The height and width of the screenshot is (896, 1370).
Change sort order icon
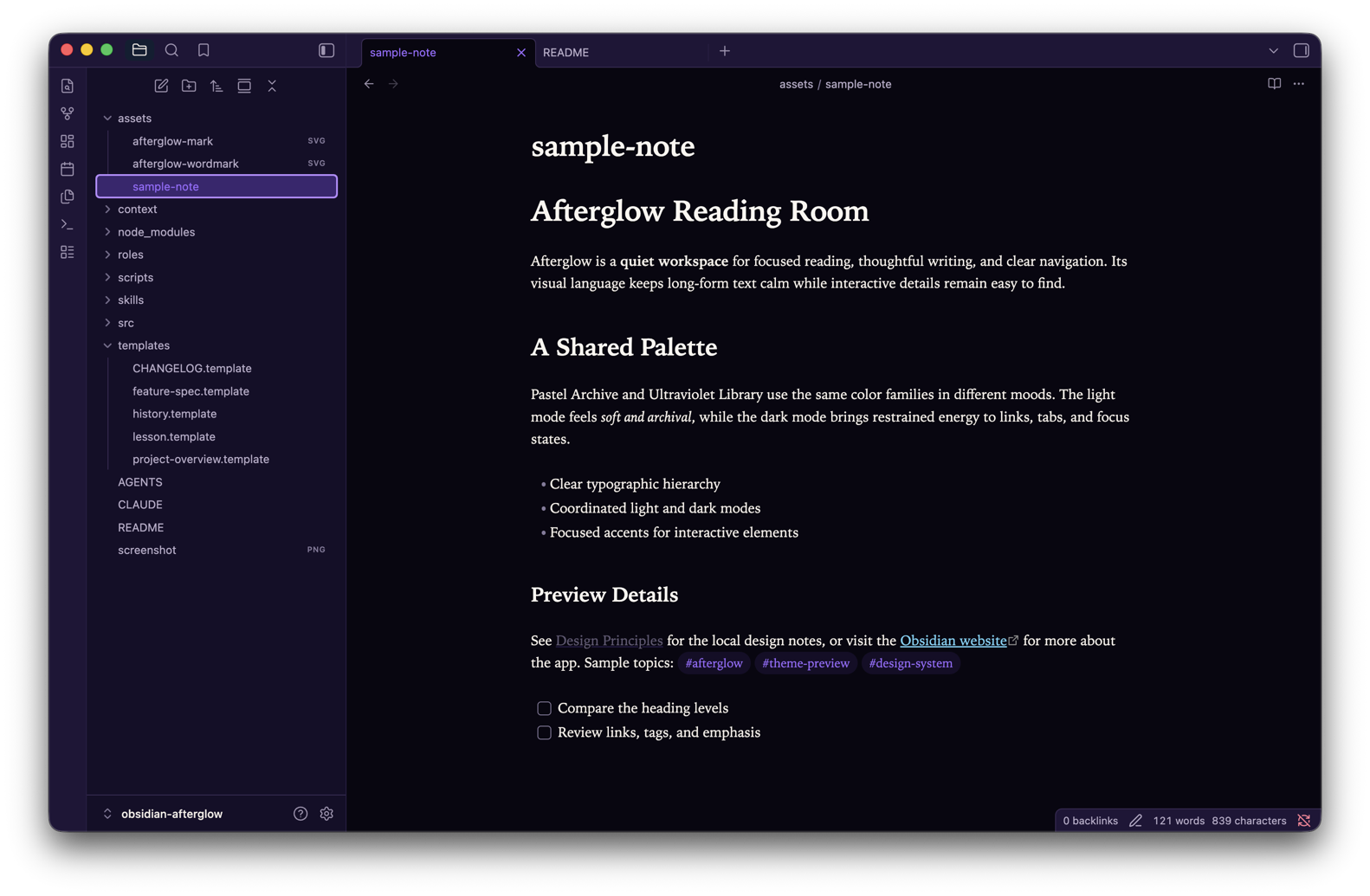coord(216,86)
